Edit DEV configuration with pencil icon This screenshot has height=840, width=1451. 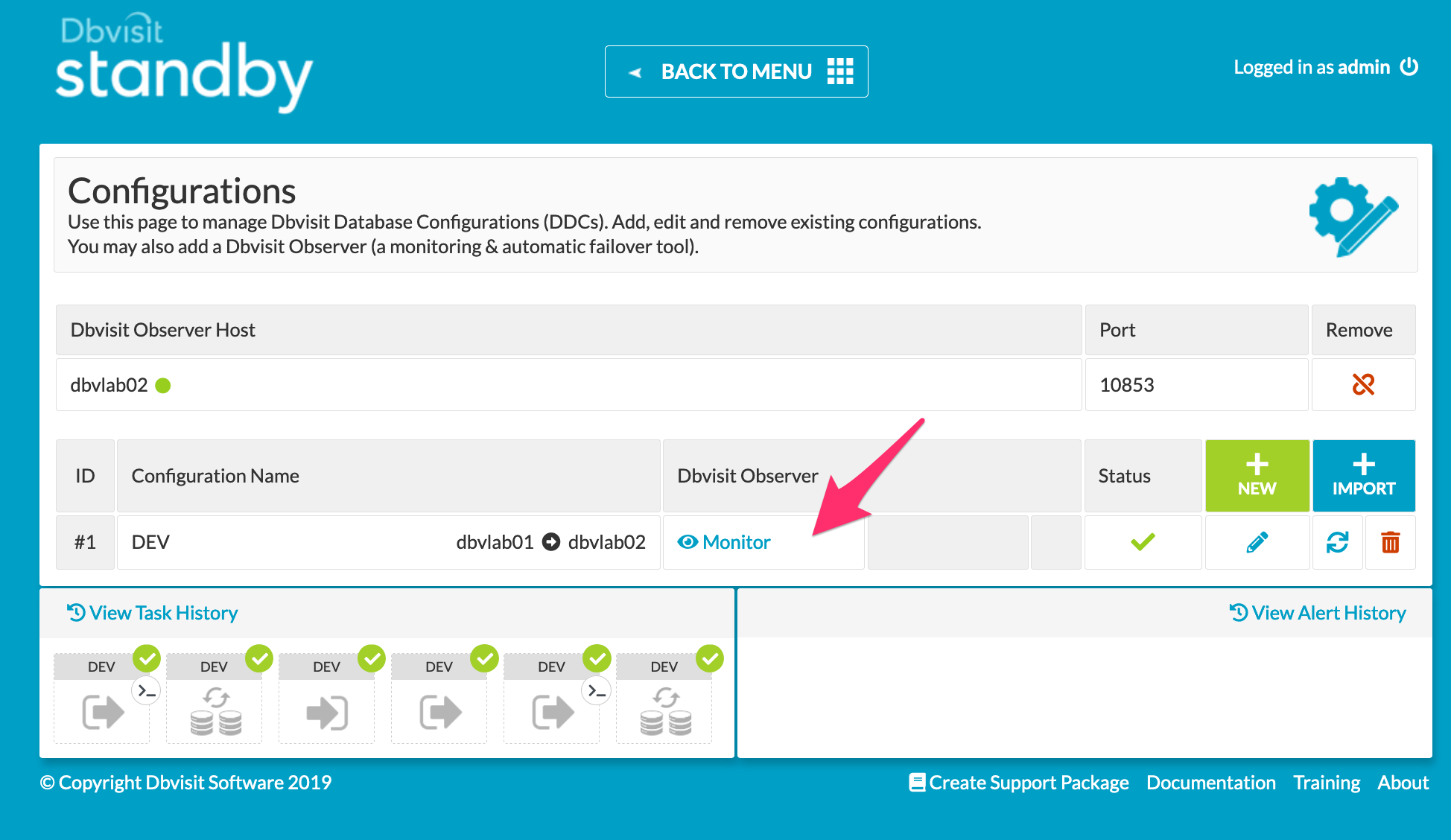(x=1257, y=542)
